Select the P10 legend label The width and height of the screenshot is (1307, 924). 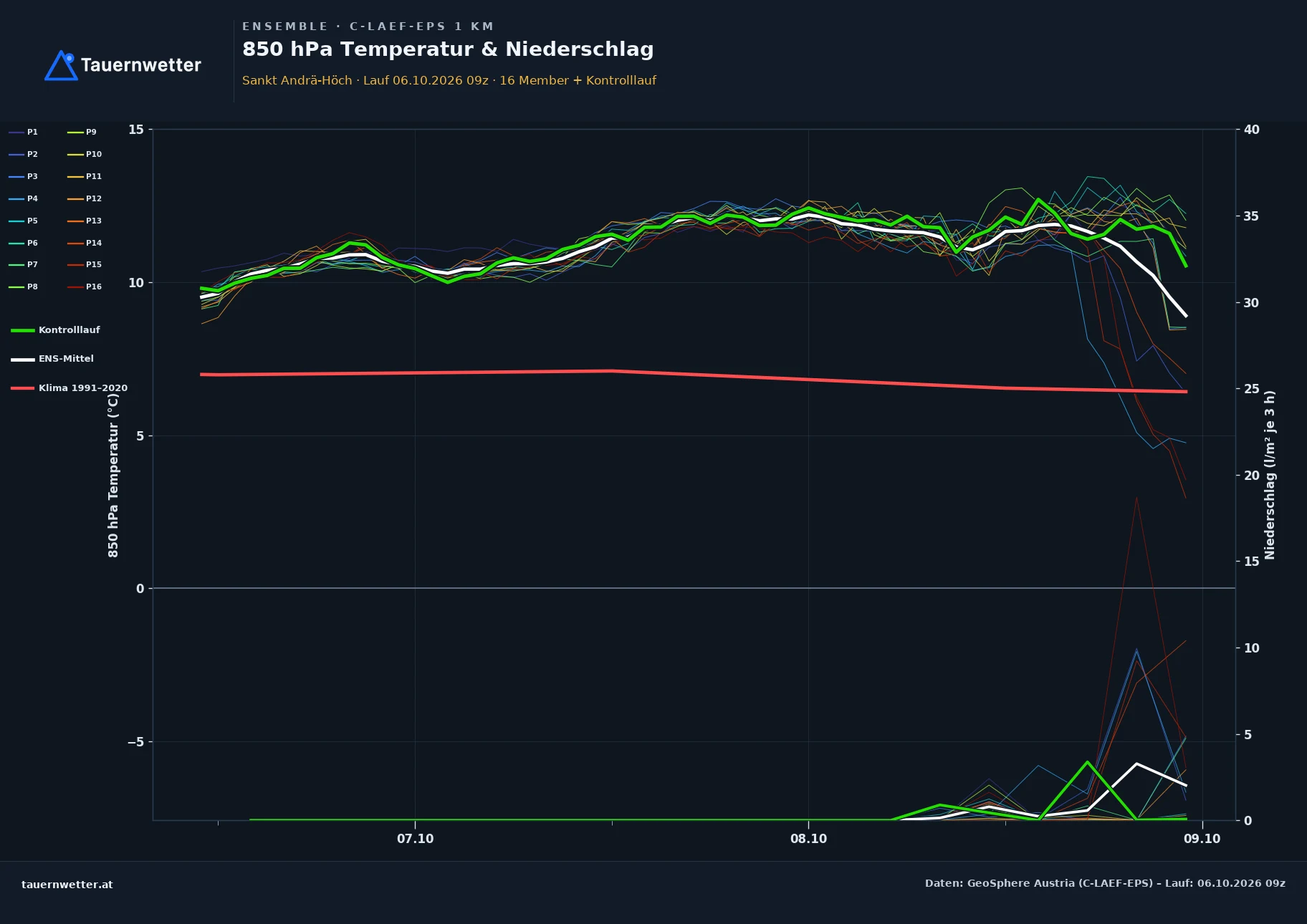(x=94, y=154)
